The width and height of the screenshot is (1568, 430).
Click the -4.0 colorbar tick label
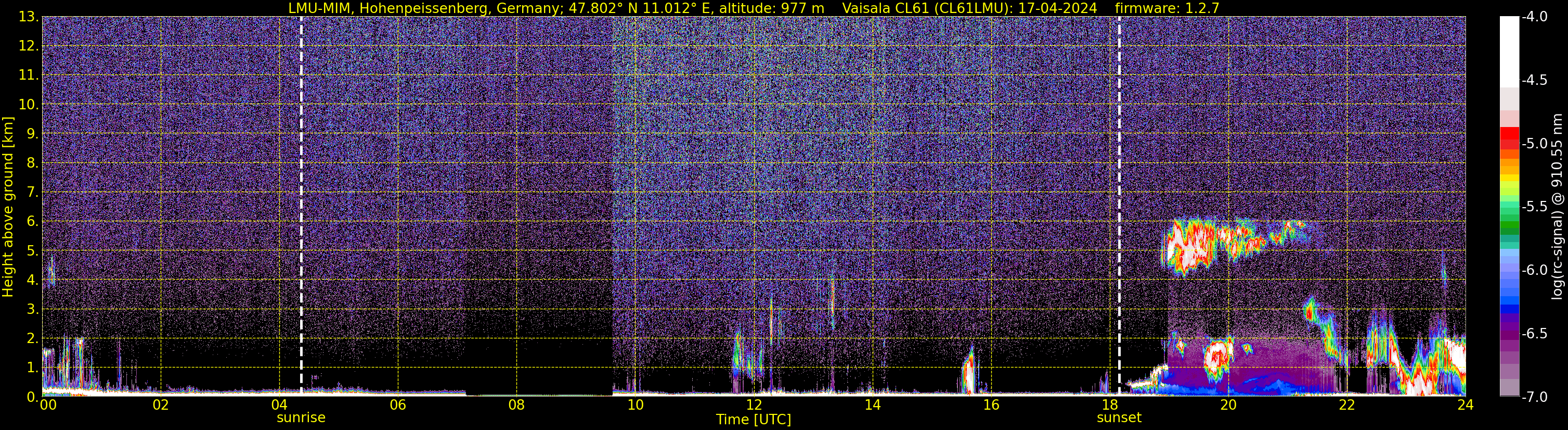(x=1535, y=17)
